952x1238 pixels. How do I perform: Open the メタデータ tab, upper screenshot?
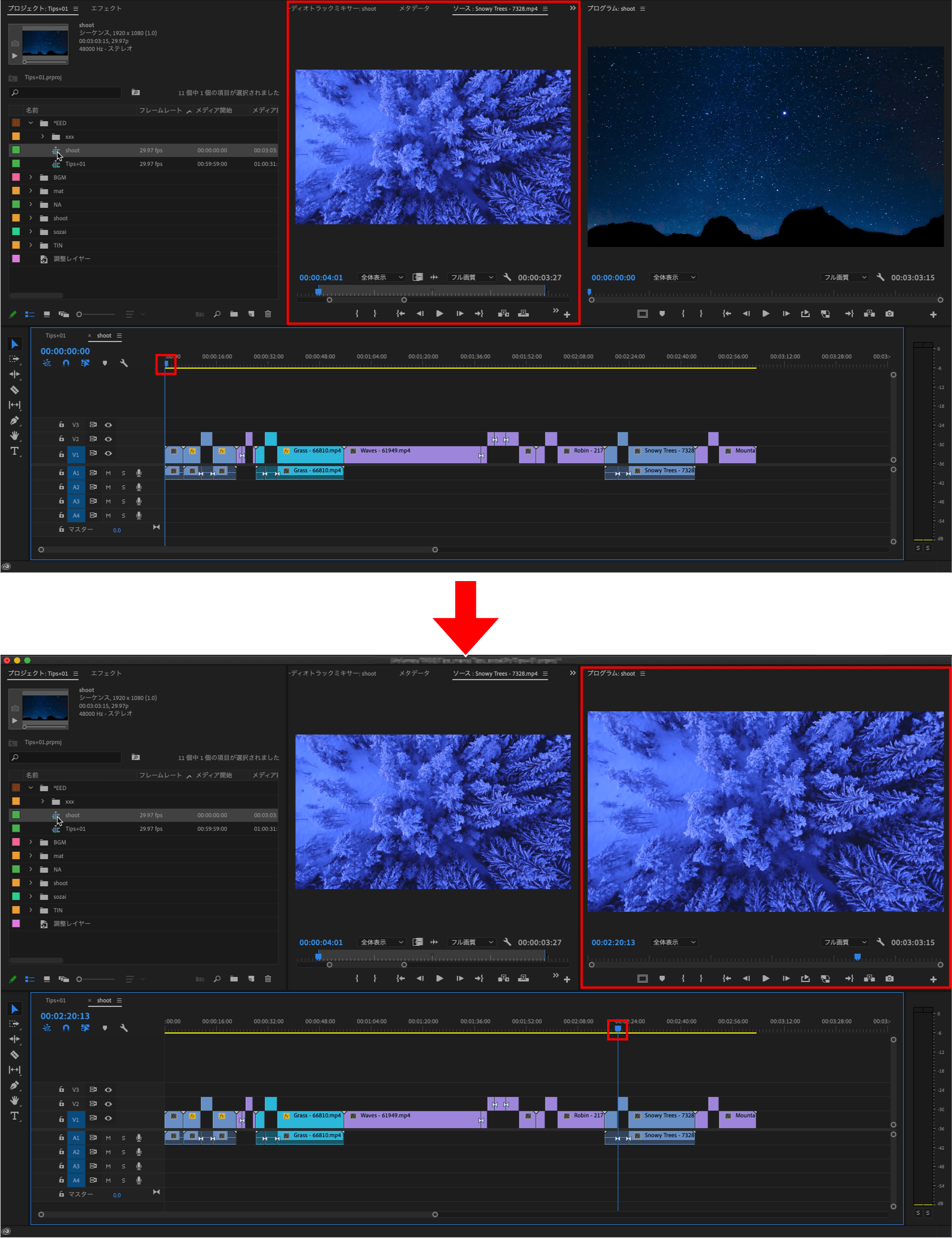tap(414, 8)
